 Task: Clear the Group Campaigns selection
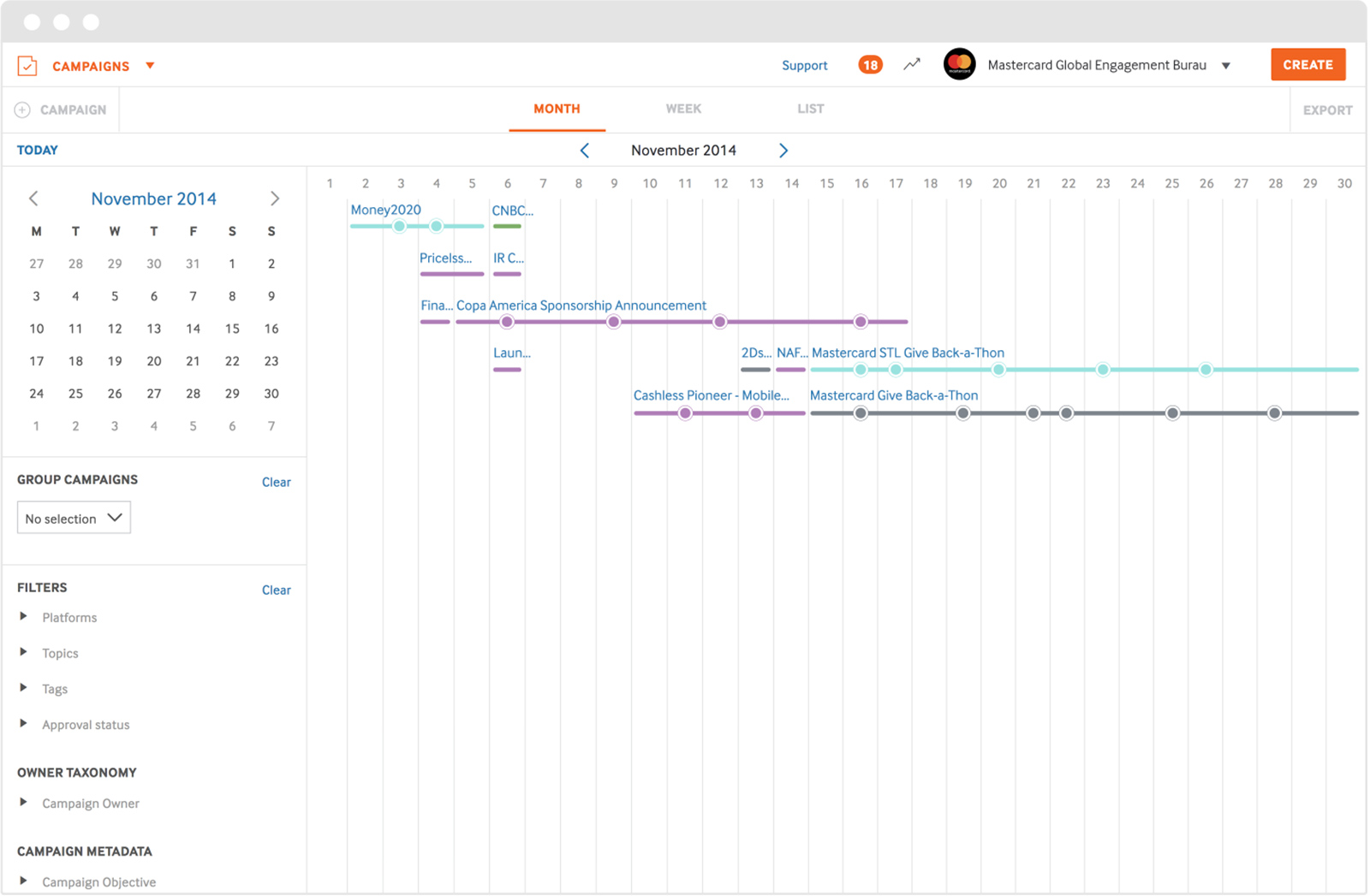click(x=276, y=482)
